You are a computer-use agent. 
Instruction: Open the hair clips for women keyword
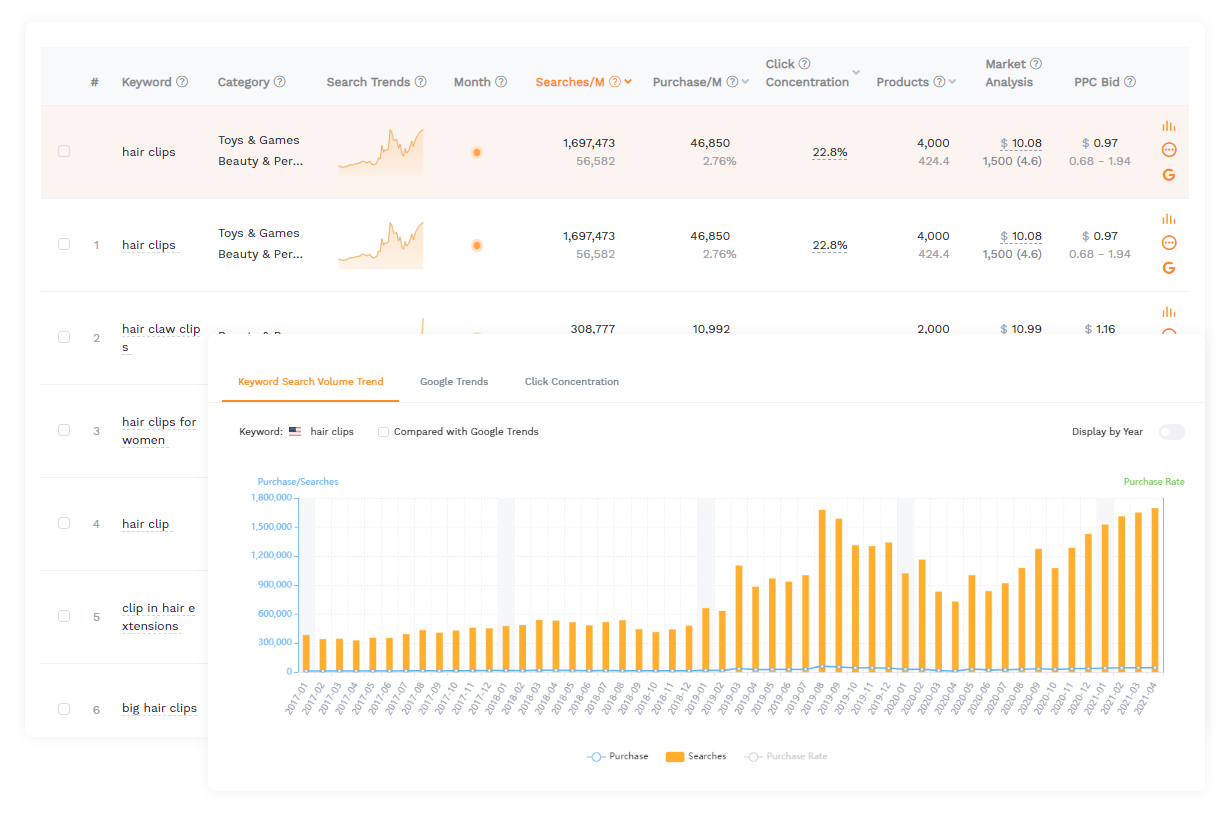point(159,431)
